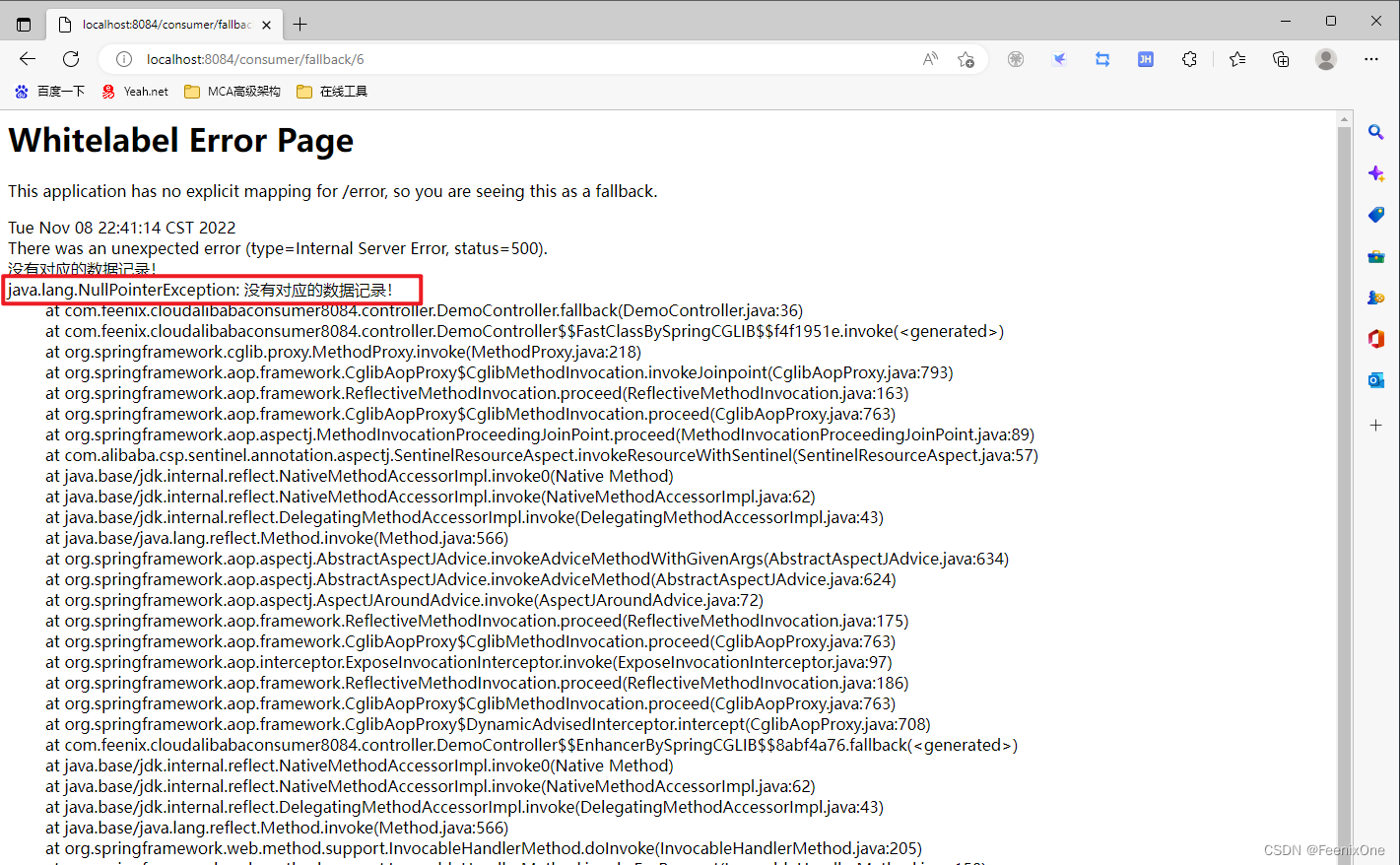Click the ReflectiveMethodInvocation.java:175 stack line
Screen dimensions: 1400x865
click(x=477, y=621)
